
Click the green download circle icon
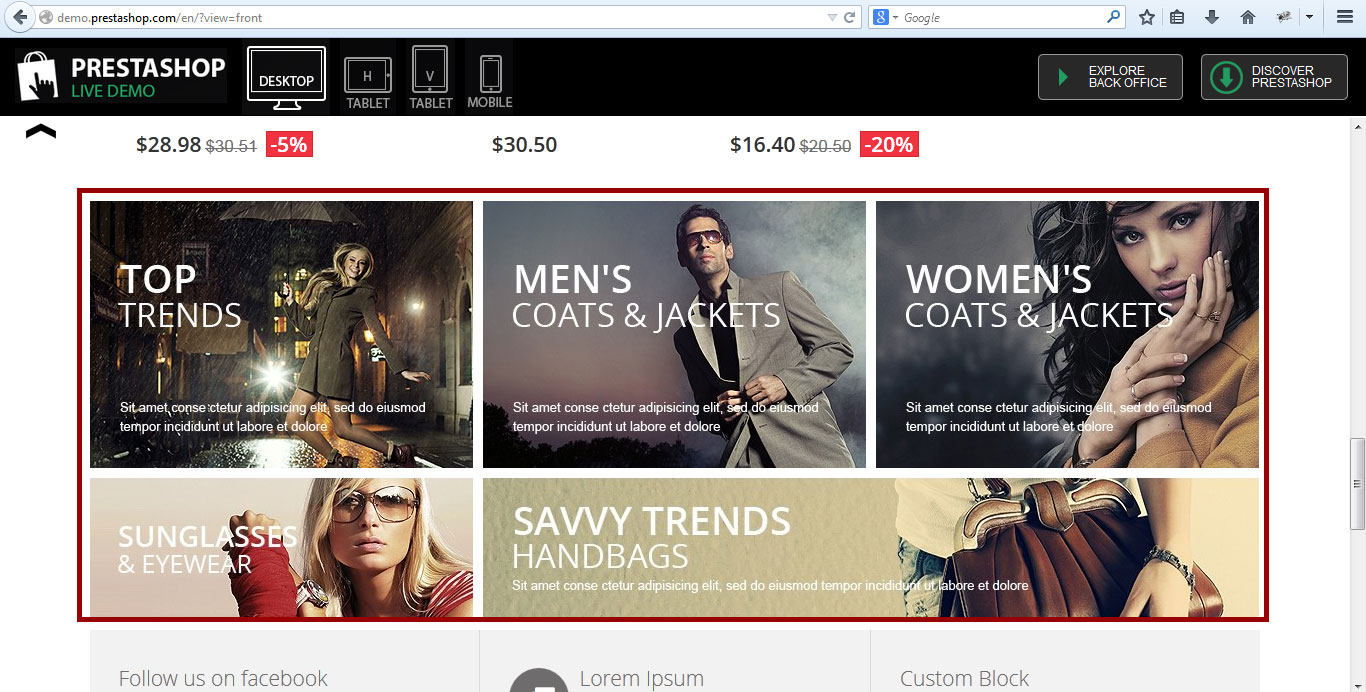point(1226,77)
